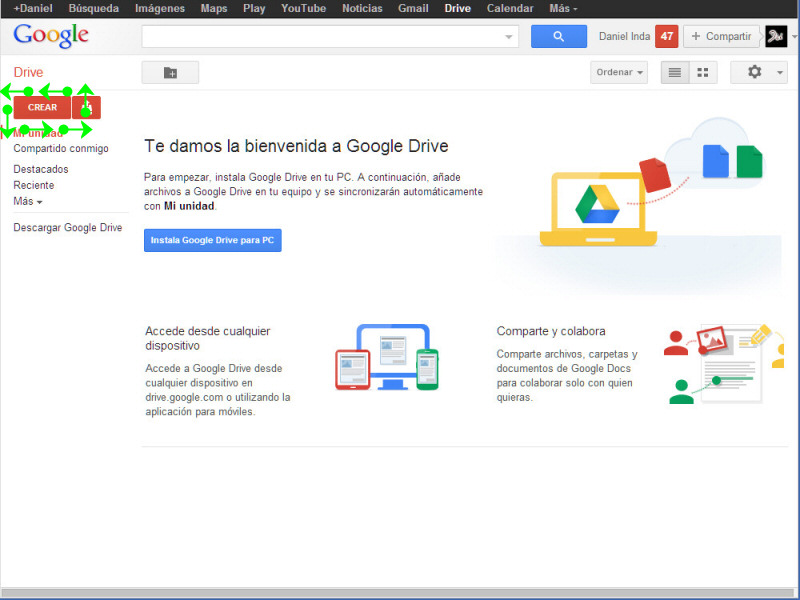Open Gmail in top navigation
The image size is (800, 600).
click(x=413, y=9)
